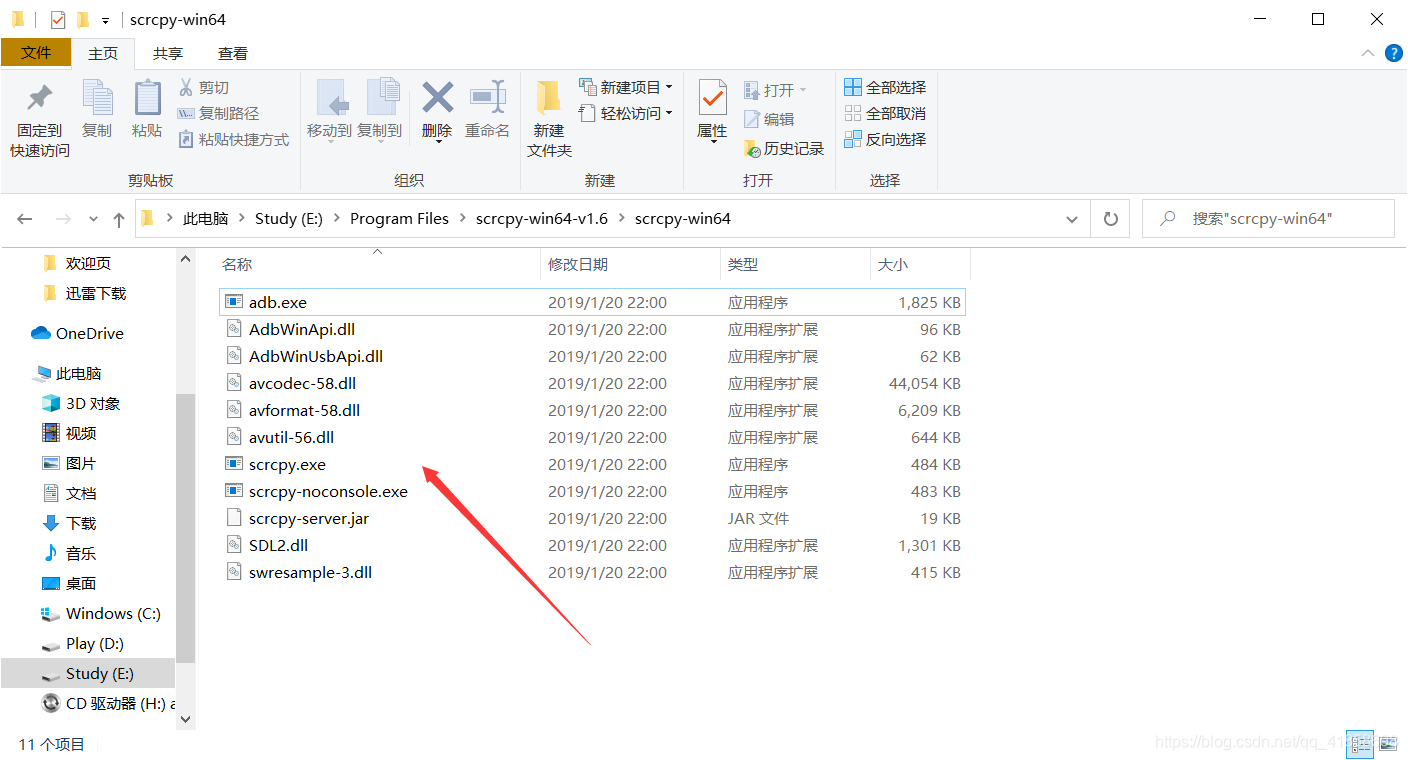The height and width of the screenshot is (760, 1408).
Task: Open the Quick Access Toolbar customize dropdown
Action: (105, 20)
